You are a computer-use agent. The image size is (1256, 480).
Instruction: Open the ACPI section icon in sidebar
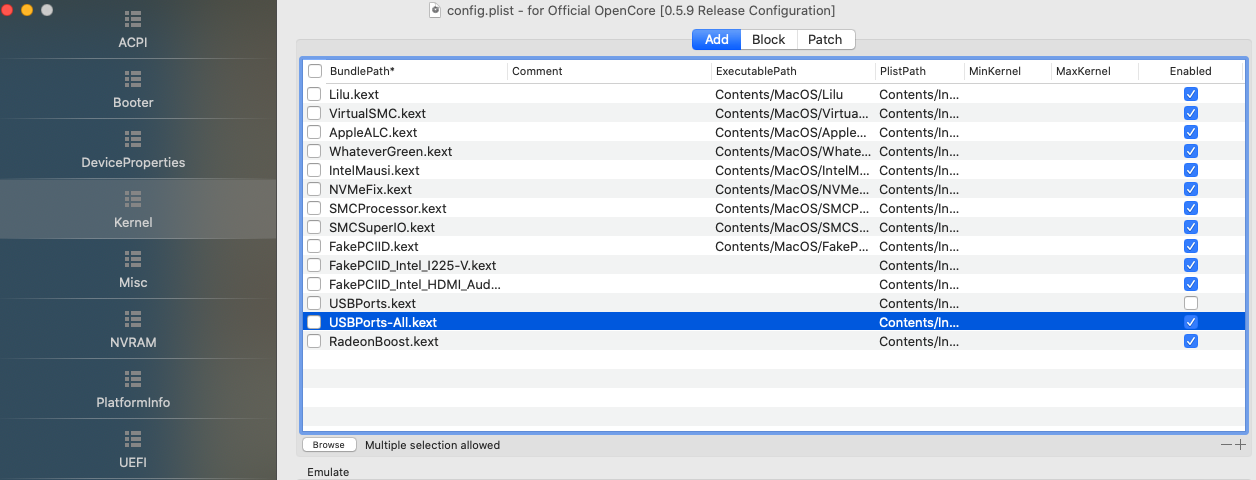(x=132, y=20)
